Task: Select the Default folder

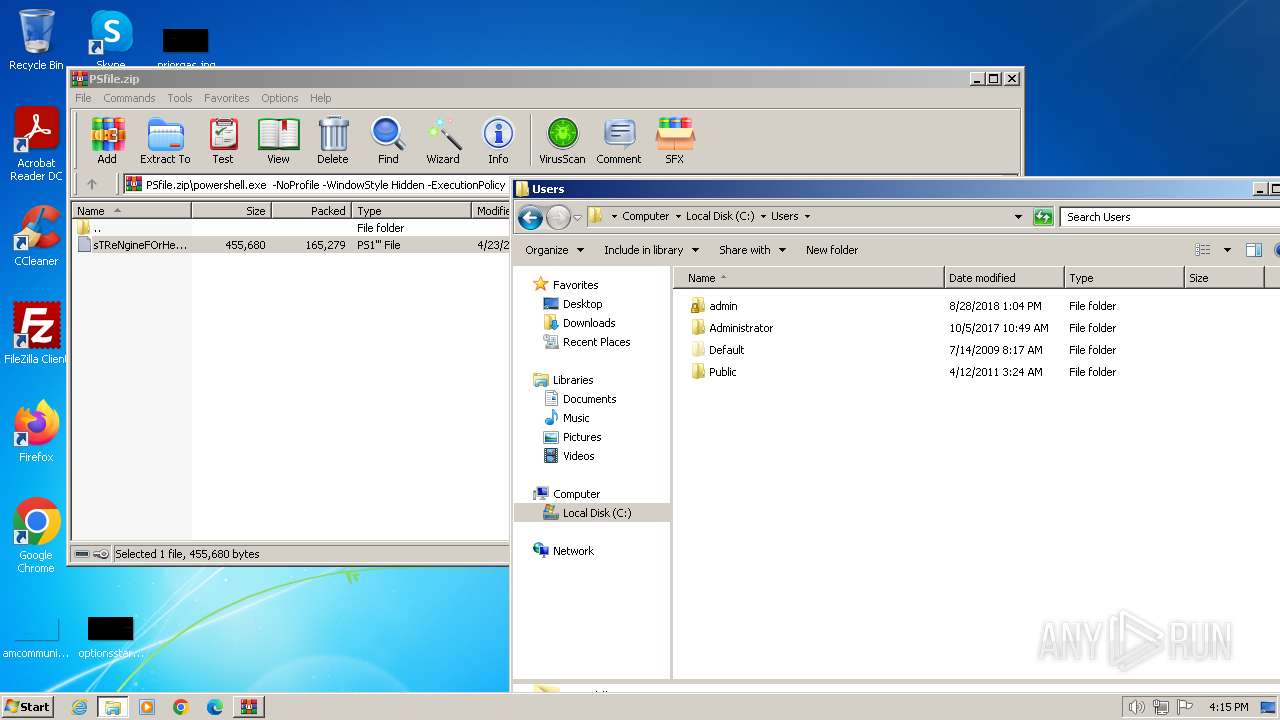Action: (726, 350)
